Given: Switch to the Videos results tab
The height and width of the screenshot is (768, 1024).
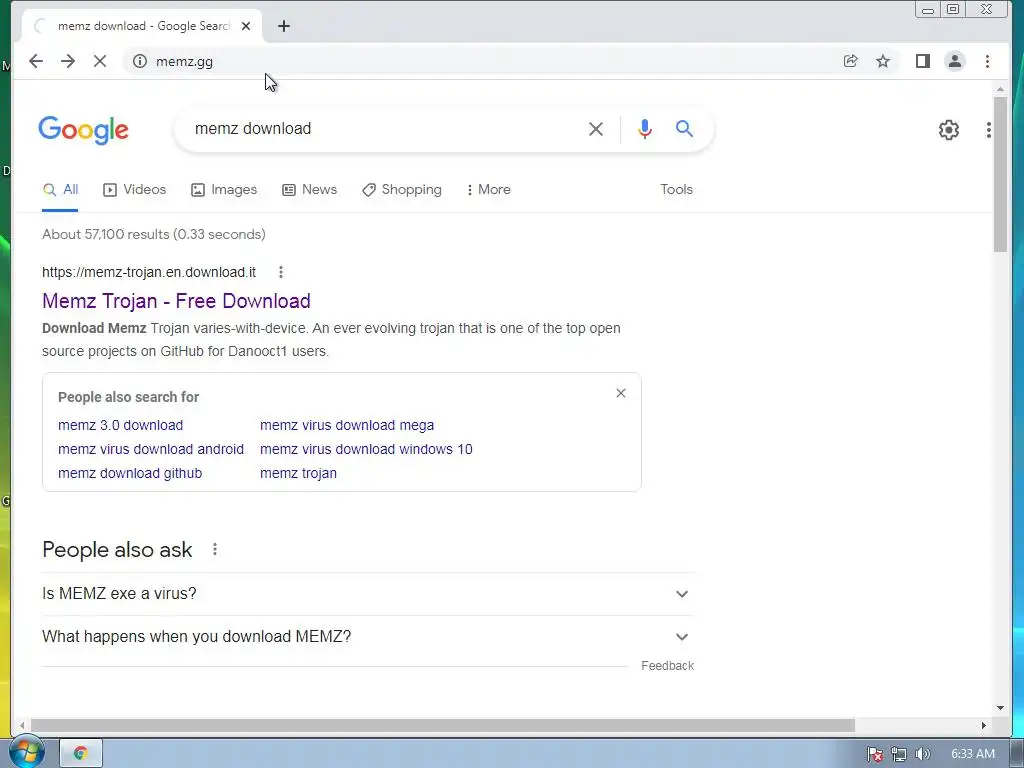Looking at the screenshot, I should (135, 190).
